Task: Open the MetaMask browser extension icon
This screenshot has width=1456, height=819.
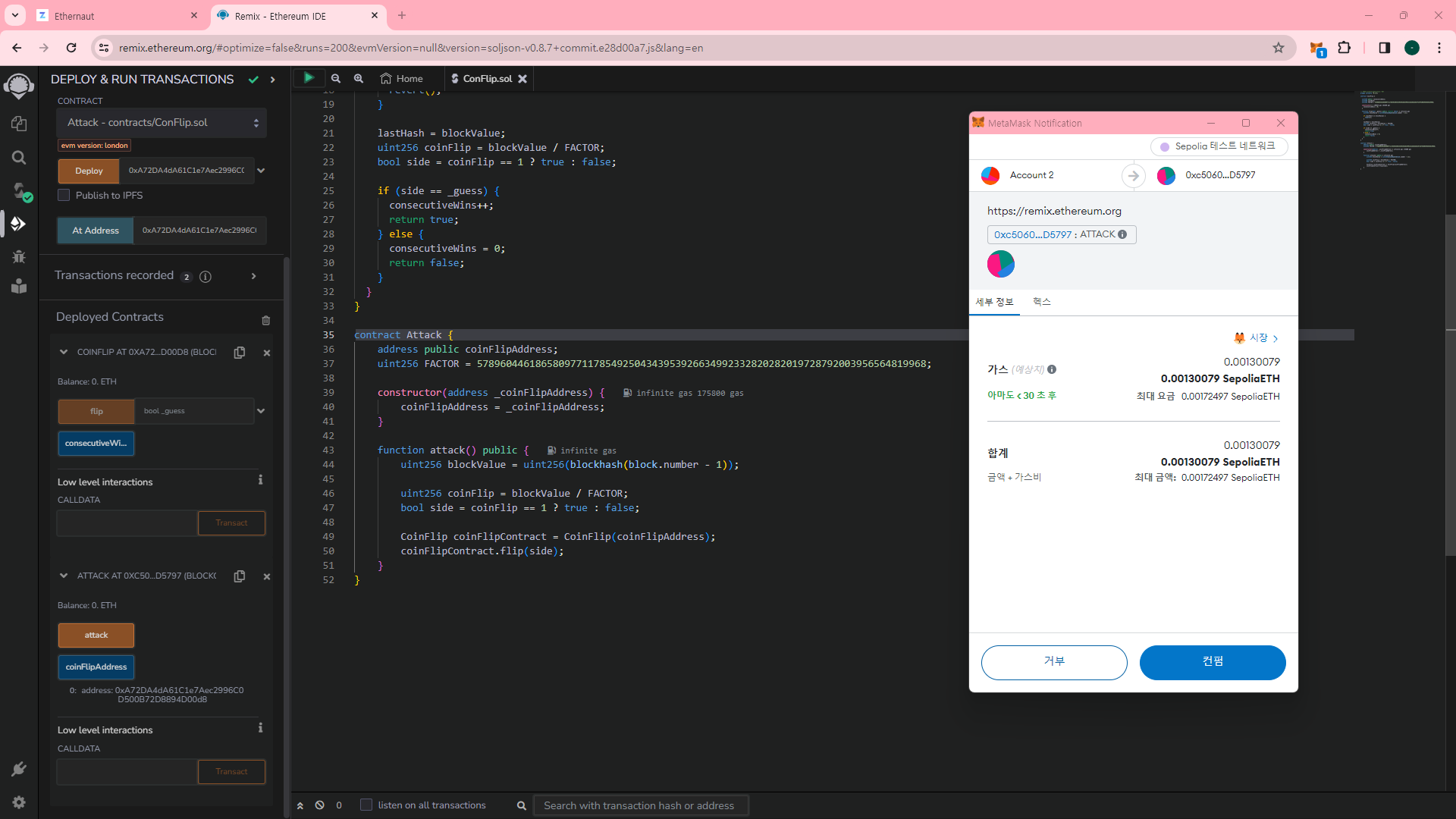Action: [1317, 49]
